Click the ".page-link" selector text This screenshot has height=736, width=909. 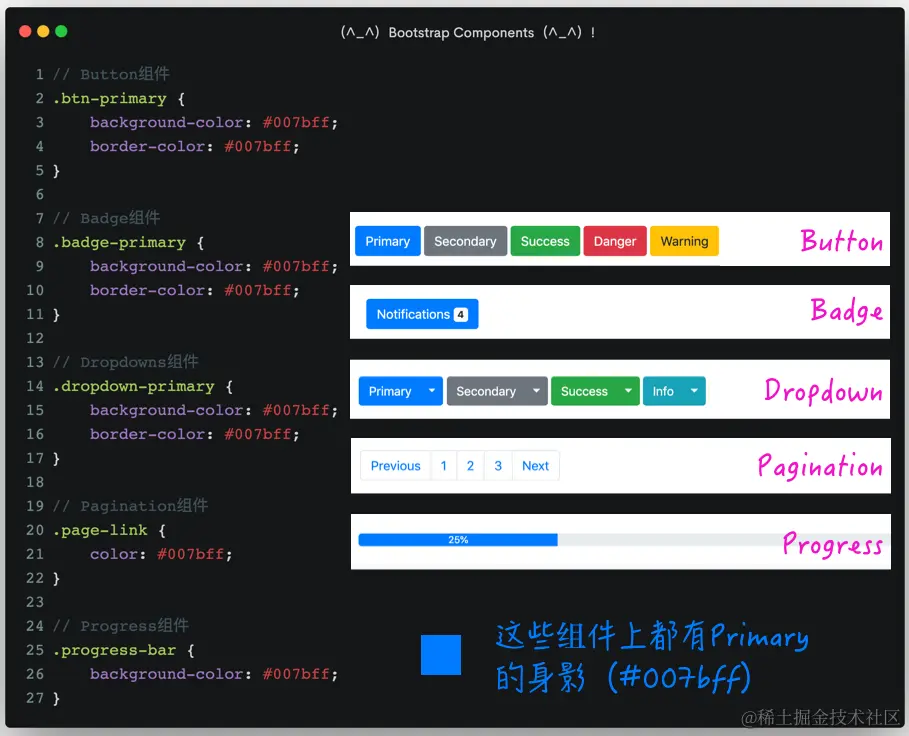100,530
